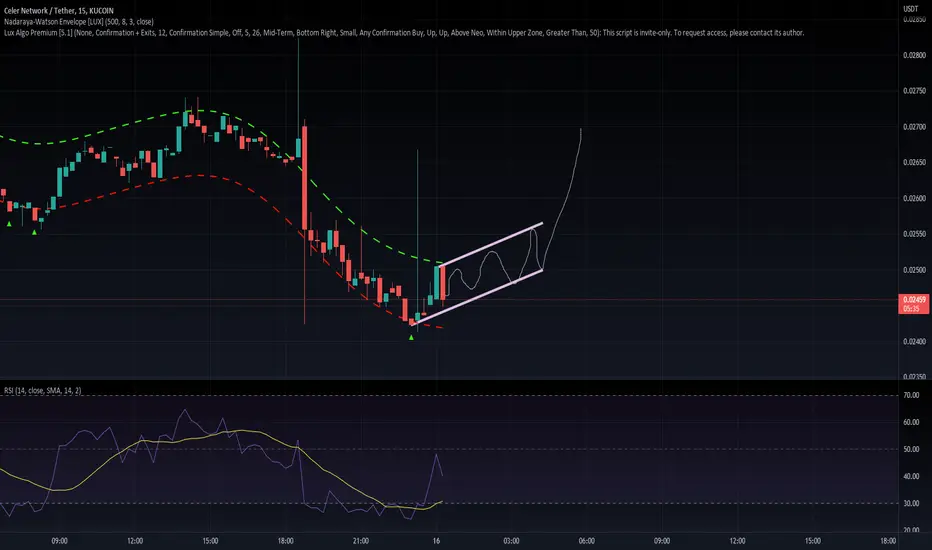The width and height of the screenshot is (932, 550).
Task: Click the 0.02800 price axis label
Action: (914, 55)
